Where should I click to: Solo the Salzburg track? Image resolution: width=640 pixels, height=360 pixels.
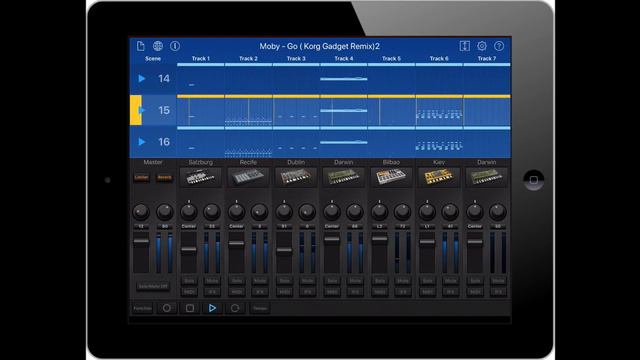189,281
